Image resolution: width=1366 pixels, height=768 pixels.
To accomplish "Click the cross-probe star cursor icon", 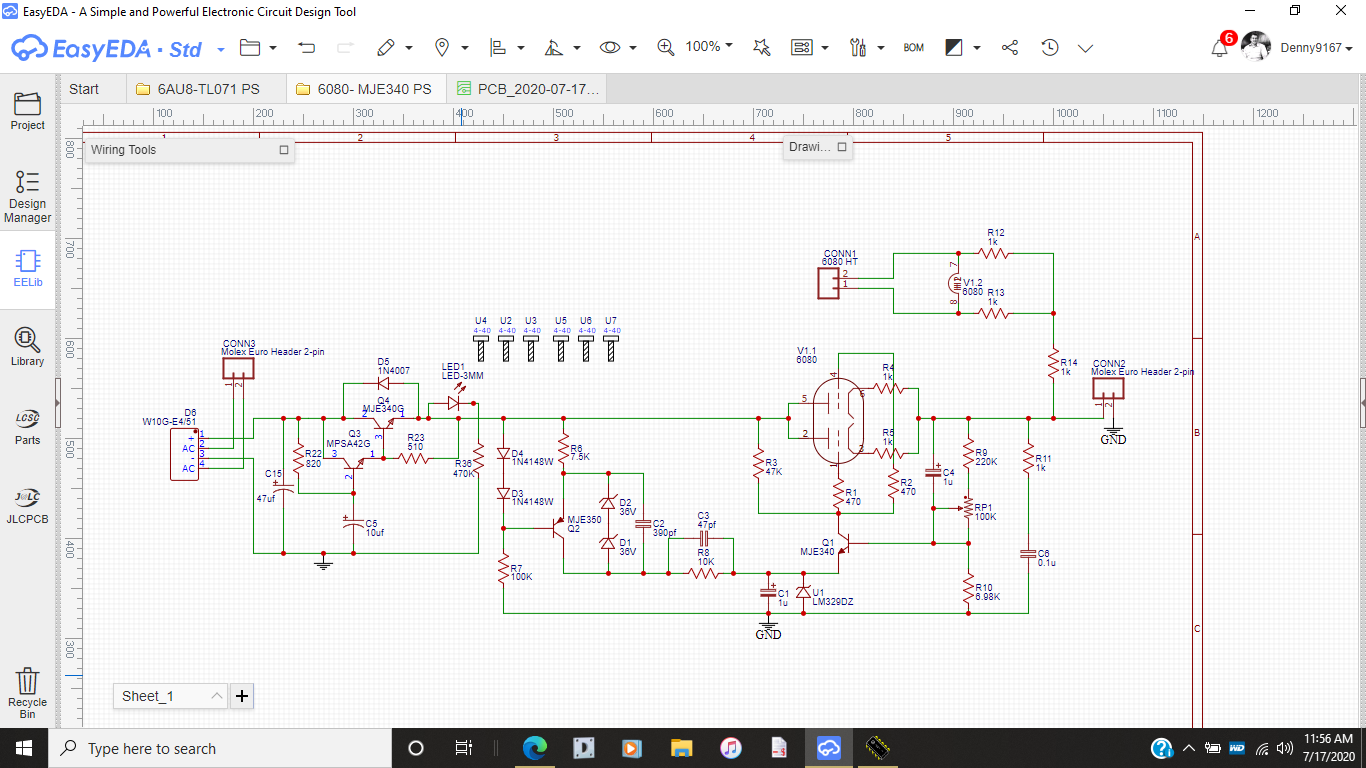I will pyautogui.click(x=761, y=47).
